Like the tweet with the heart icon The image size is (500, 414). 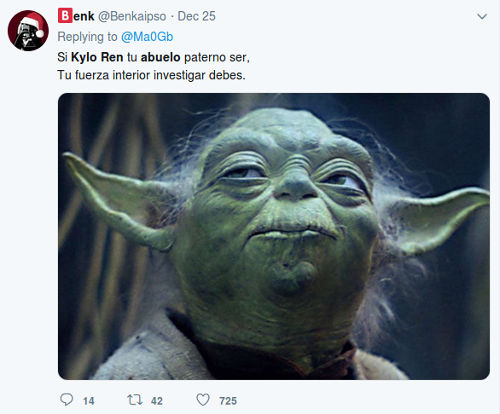[203, 400]
